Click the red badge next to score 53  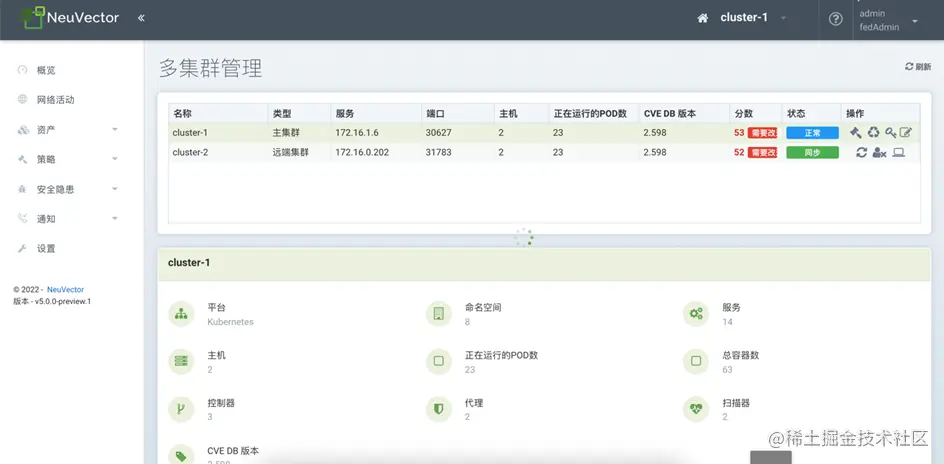pyautogui.click(x=763, y=133)
